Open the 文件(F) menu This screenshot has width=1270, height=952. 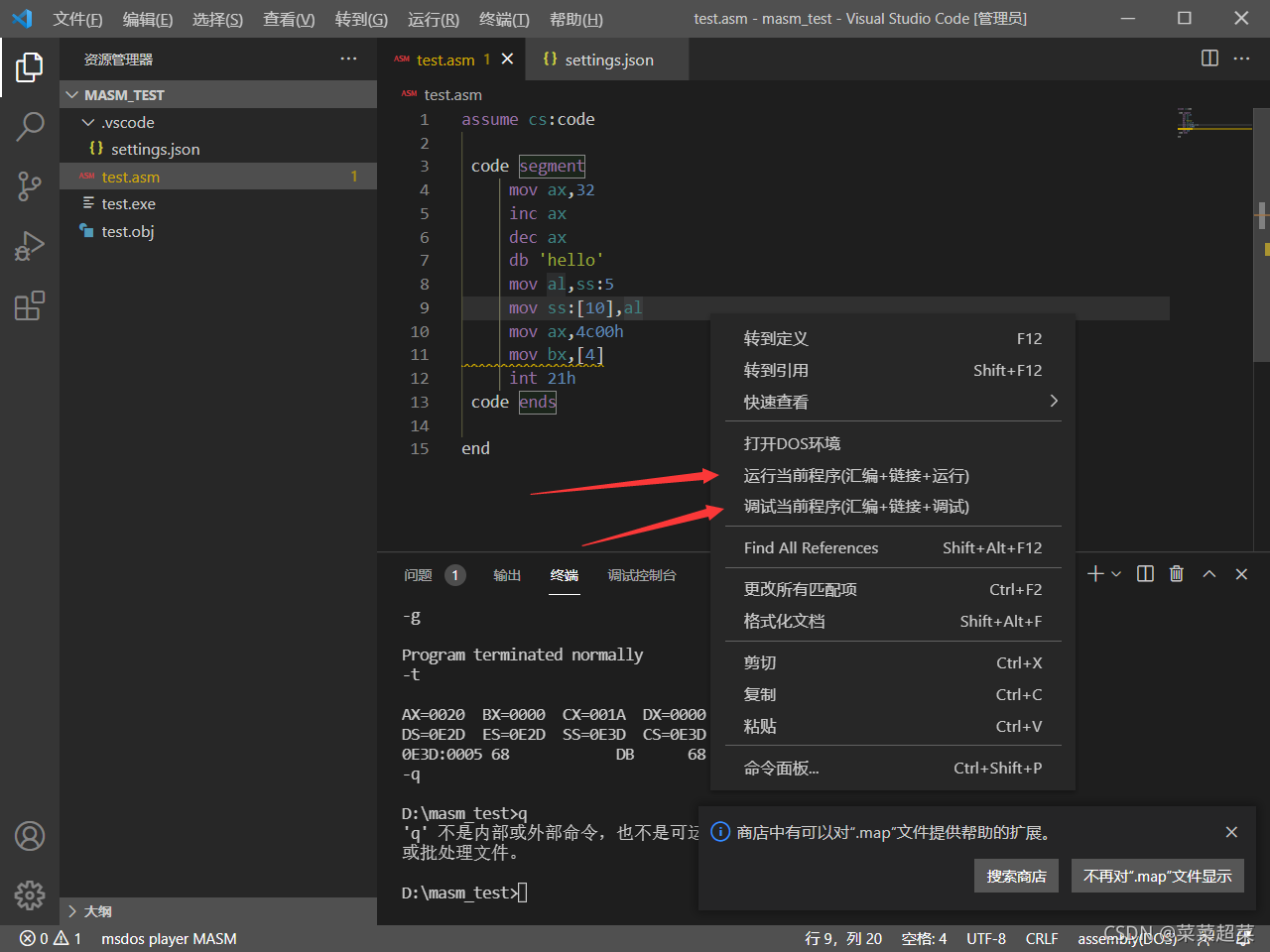coord(77,19)
